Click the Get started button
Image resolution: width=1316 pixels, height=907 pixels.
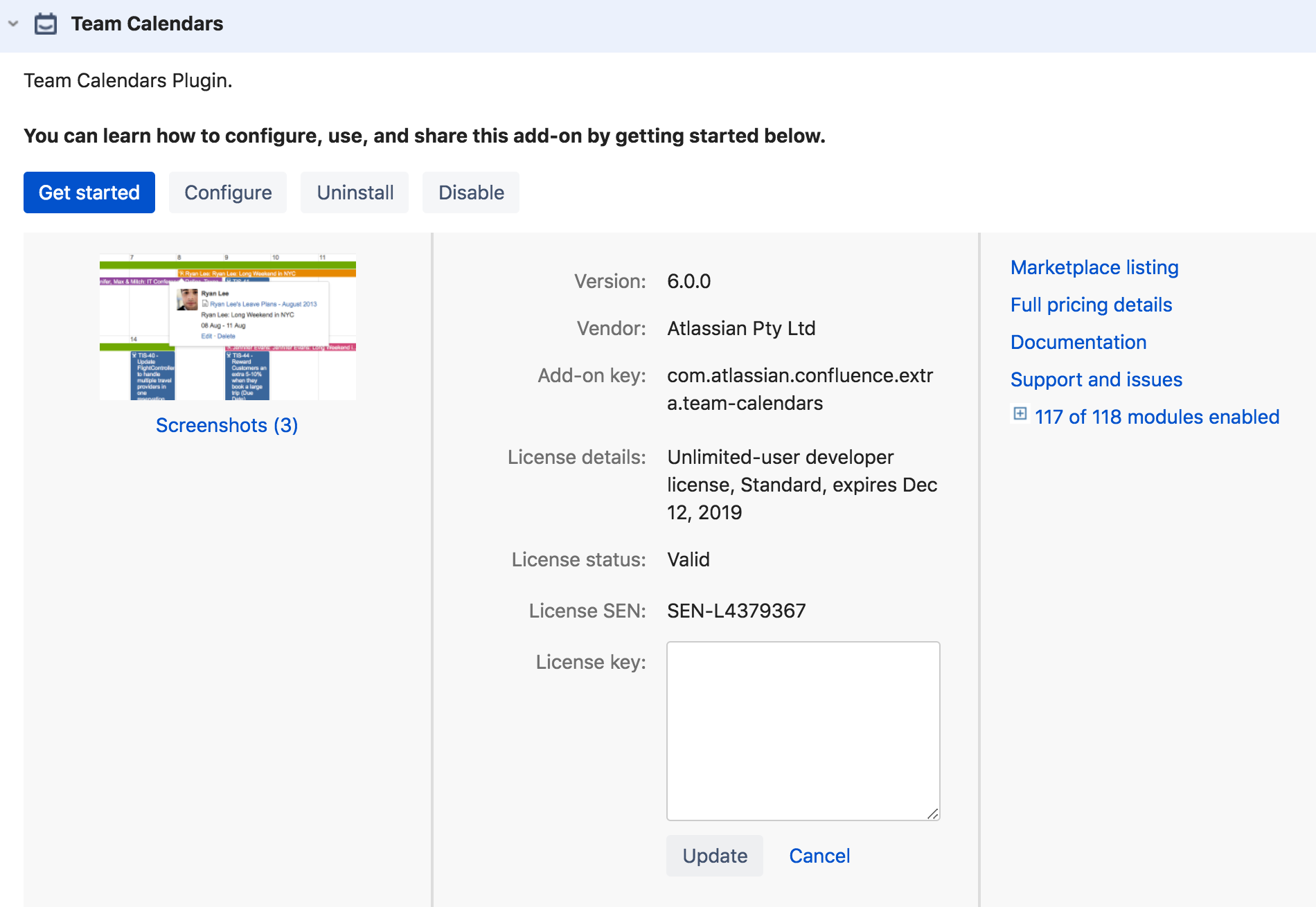coord(89,192)
